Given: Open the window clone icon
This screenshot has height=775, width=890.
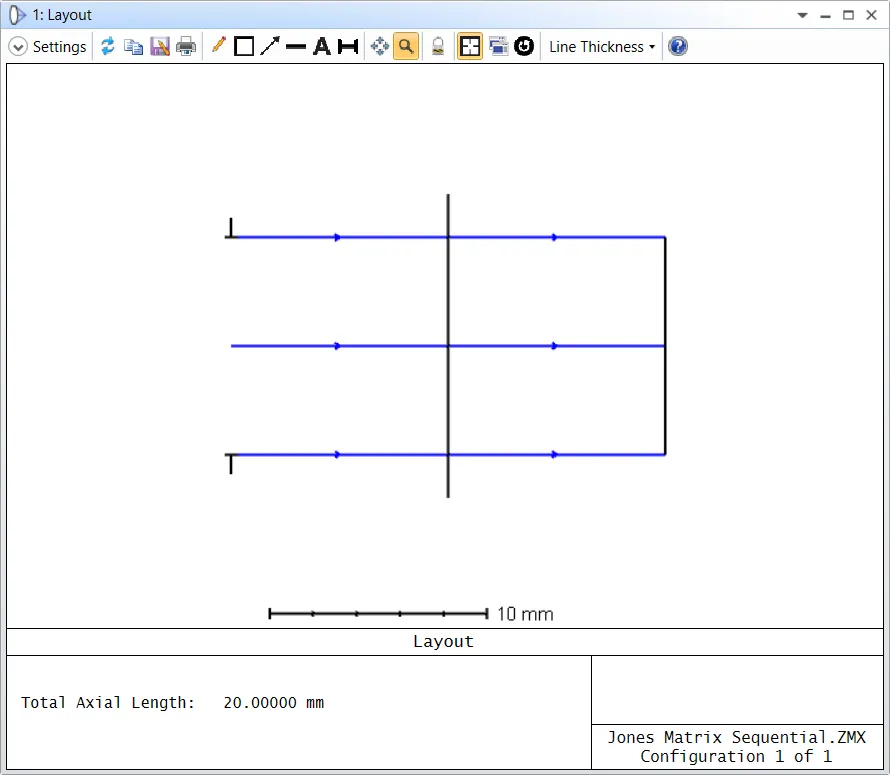Looking at the screenshot, I should [498, 46].
